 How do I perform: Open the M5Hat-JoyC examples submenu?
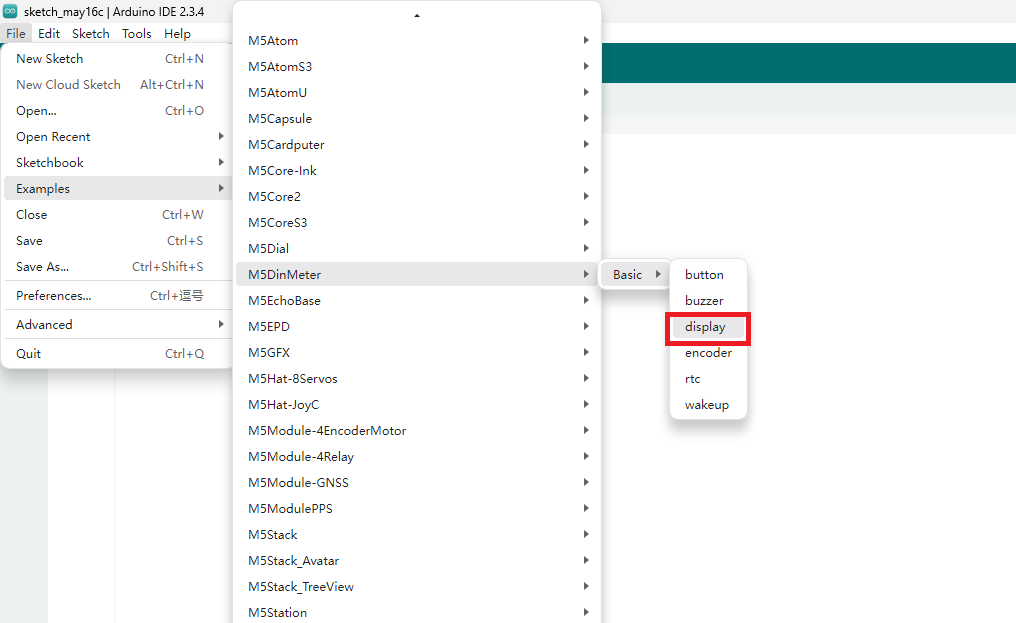click(417, 404)
